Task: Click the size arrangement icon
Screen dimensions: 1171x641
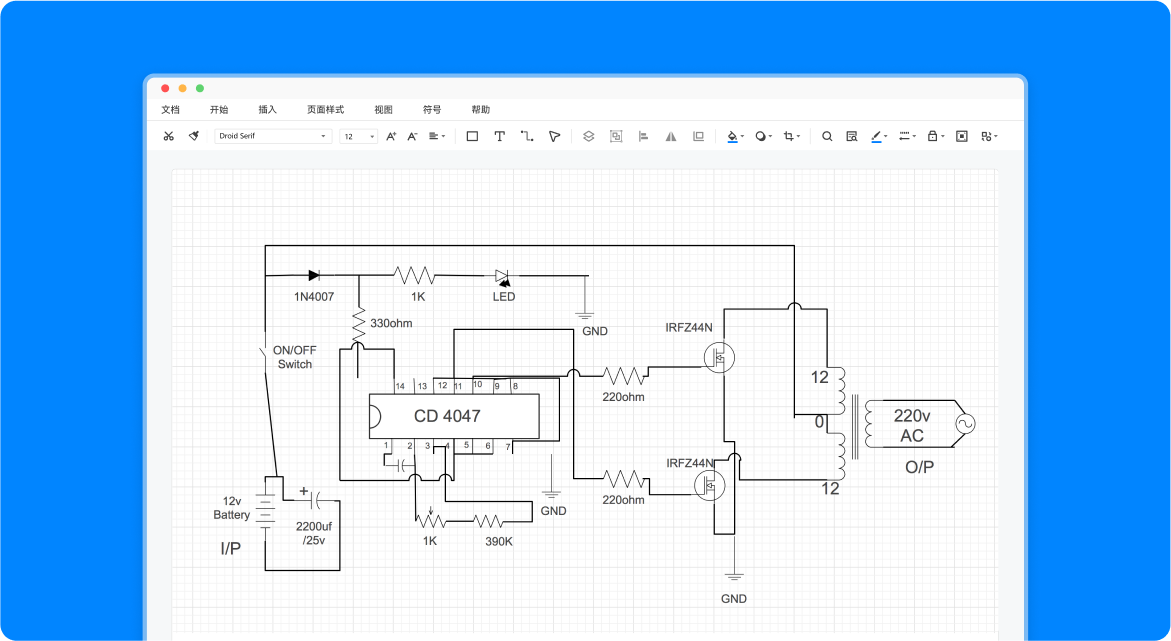Action: pos(698,136)
